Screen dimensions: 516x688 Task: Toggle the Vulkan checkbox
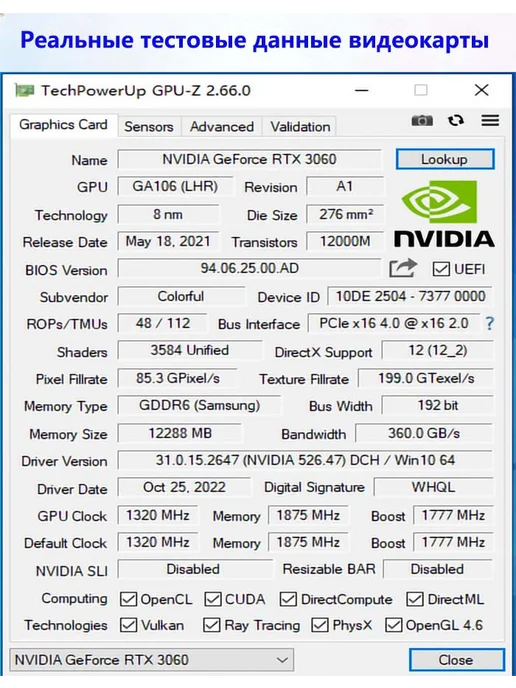(128, 625)
